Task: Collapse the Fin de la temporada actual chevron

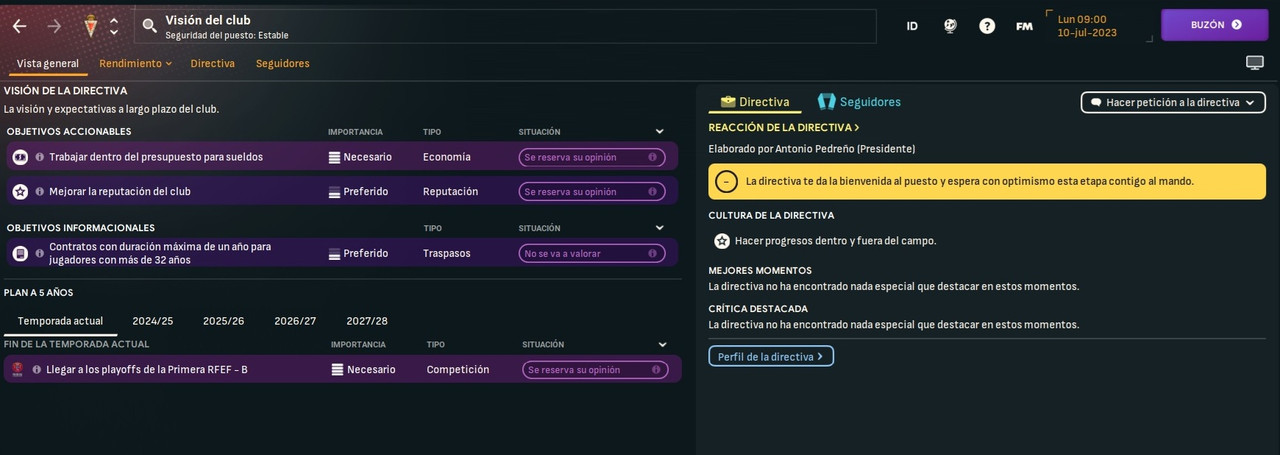Action: (x=662, y=345)
